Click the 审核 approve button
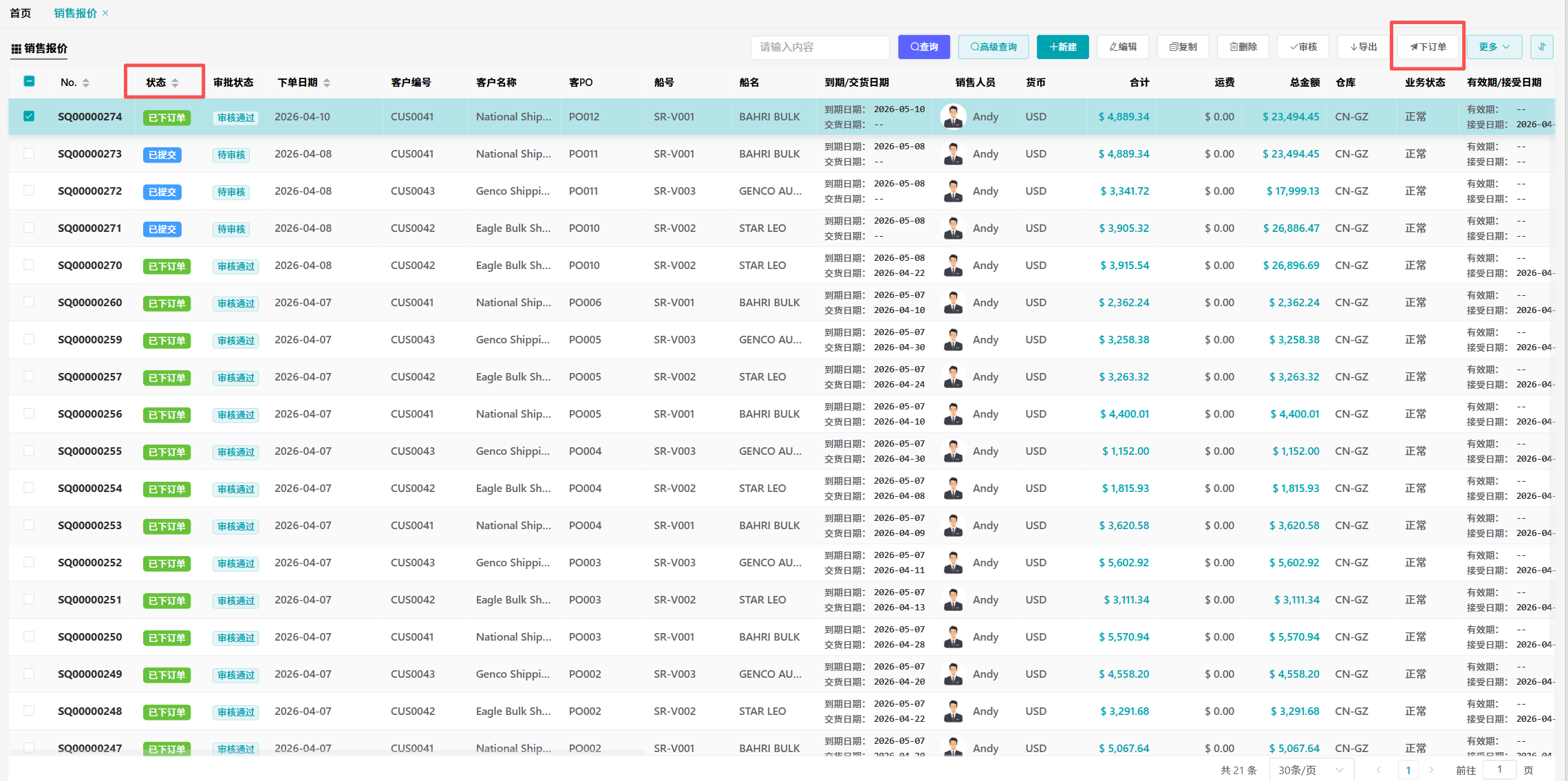Viewport: 1568px width, 781px height. point(1303,47)
